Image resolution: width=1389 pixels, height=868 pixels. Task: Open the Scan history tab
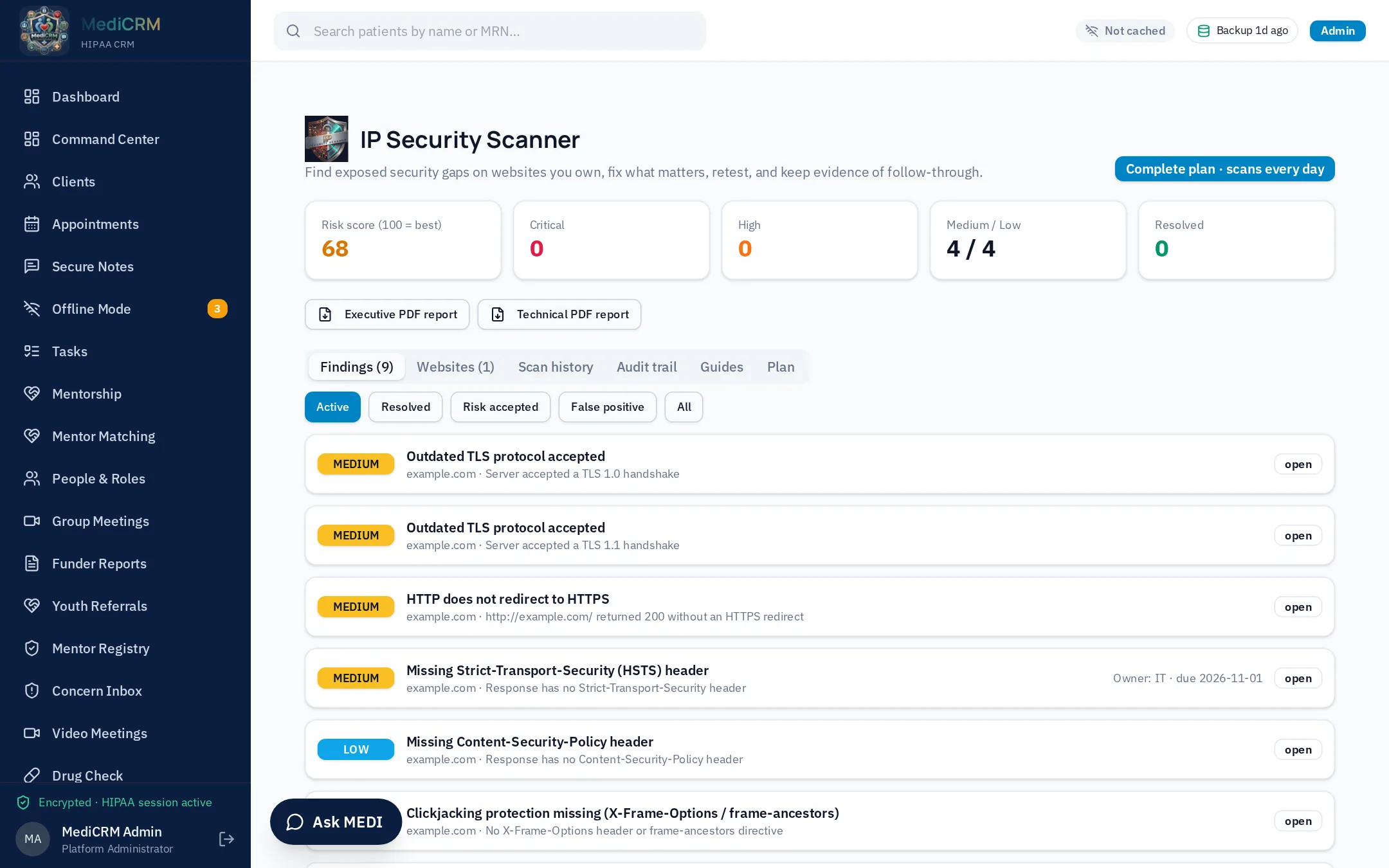tap(556, 367)
